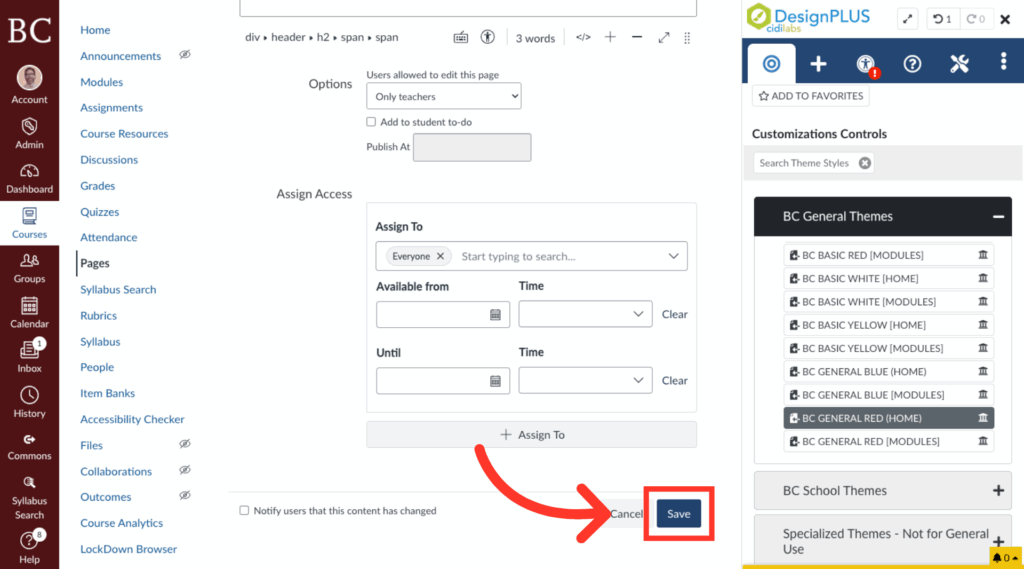Image resolution: width=1024 pixels, height=569 pixels.
Task: Click the plus Assign To button
Action: point(532,434)
